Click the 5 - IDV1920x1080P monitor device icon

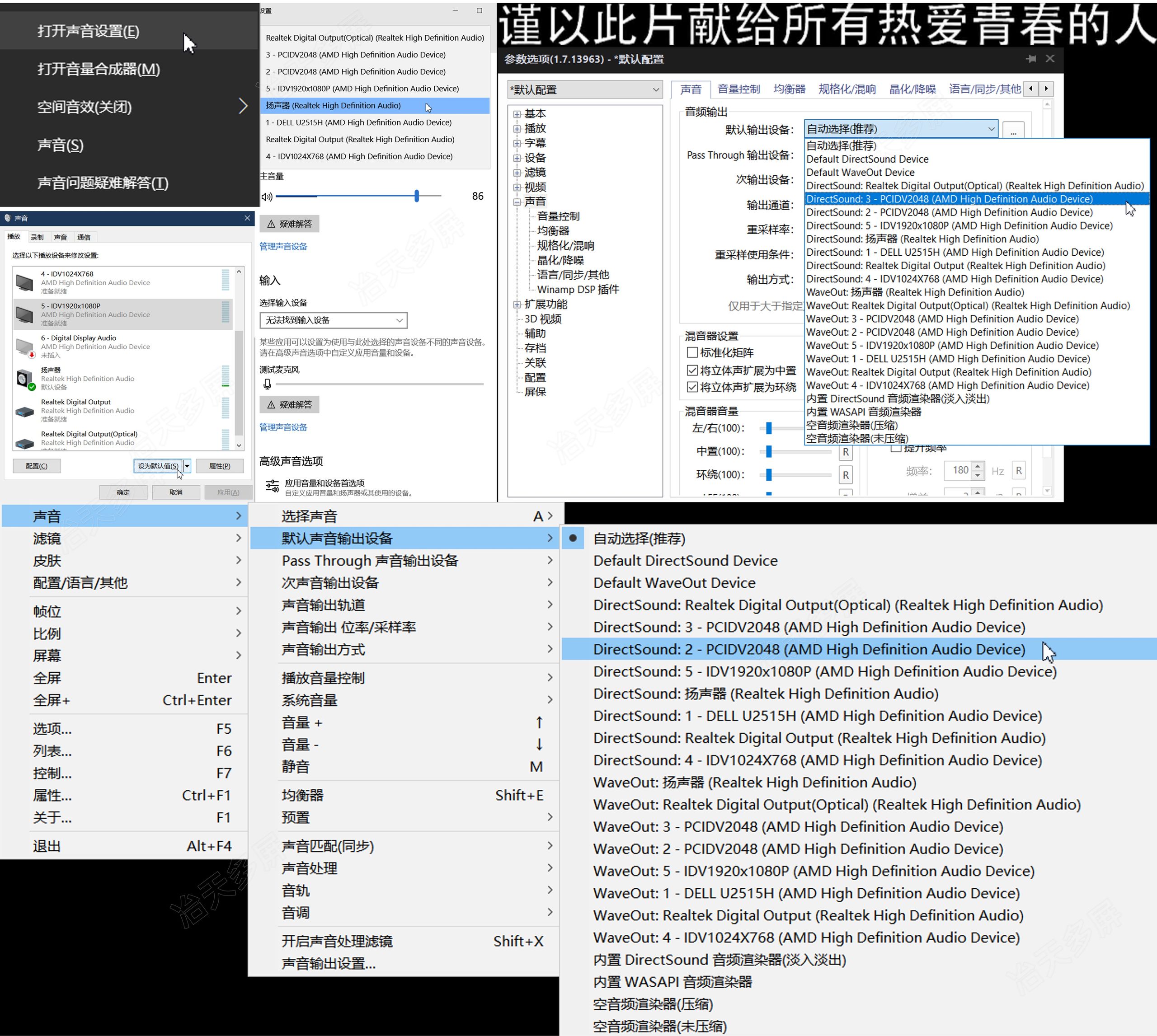[x=25, y=314]
